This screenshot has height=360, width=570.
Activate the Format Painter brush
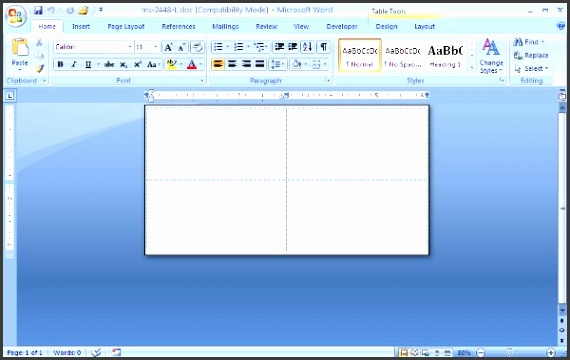[x=39, y=68]
